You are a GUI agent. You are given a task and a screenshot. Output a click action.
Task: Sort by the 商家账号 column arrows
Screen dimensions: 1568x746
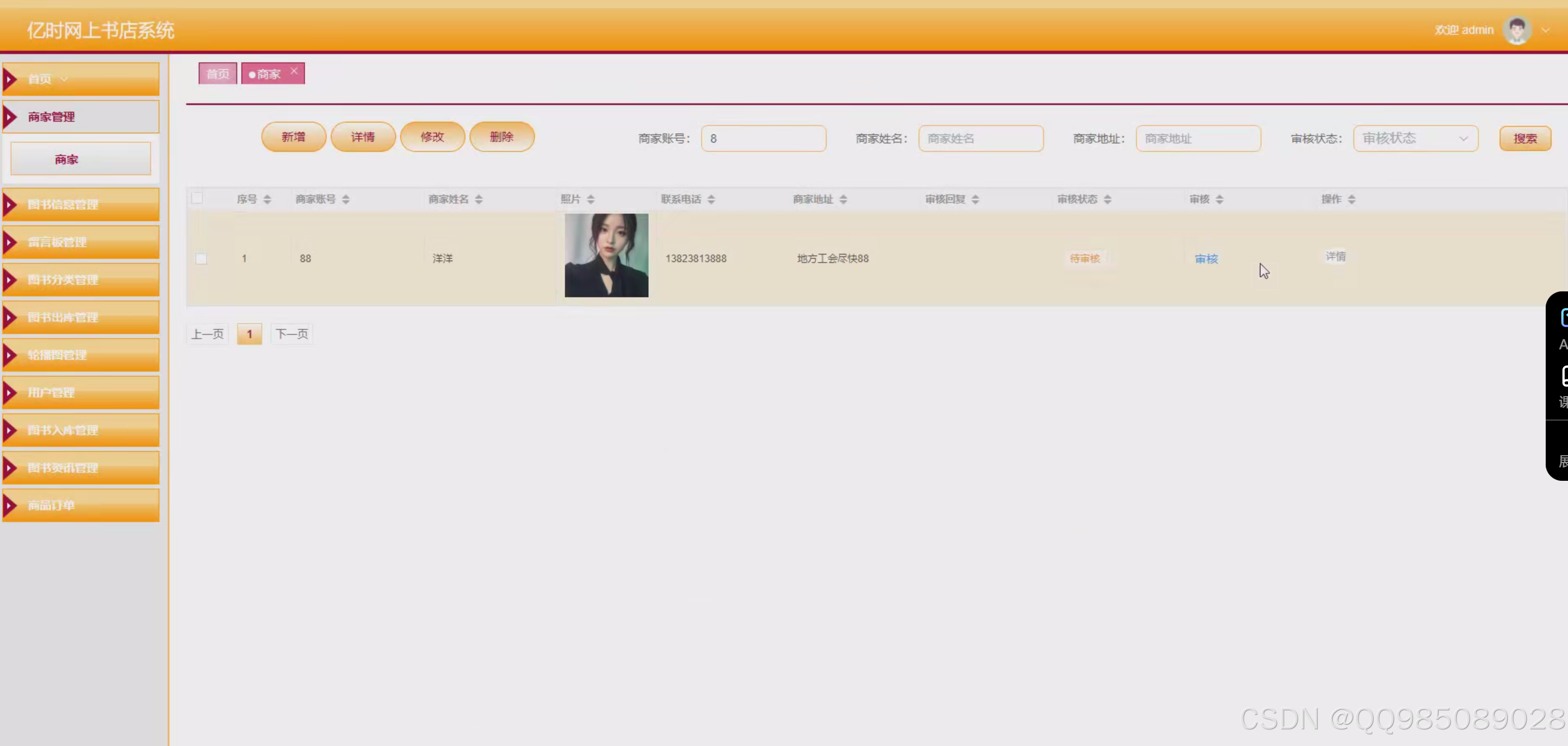click(x=346, y=199)
